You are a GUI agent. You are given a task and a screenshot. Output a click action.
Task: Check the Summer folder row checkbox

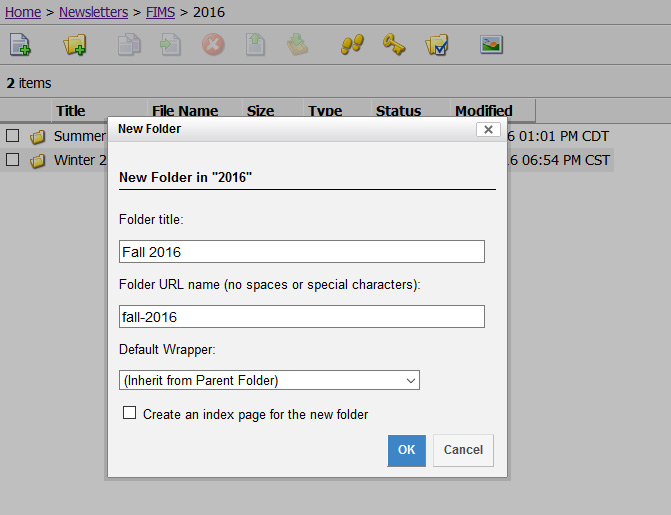(12, 136)
